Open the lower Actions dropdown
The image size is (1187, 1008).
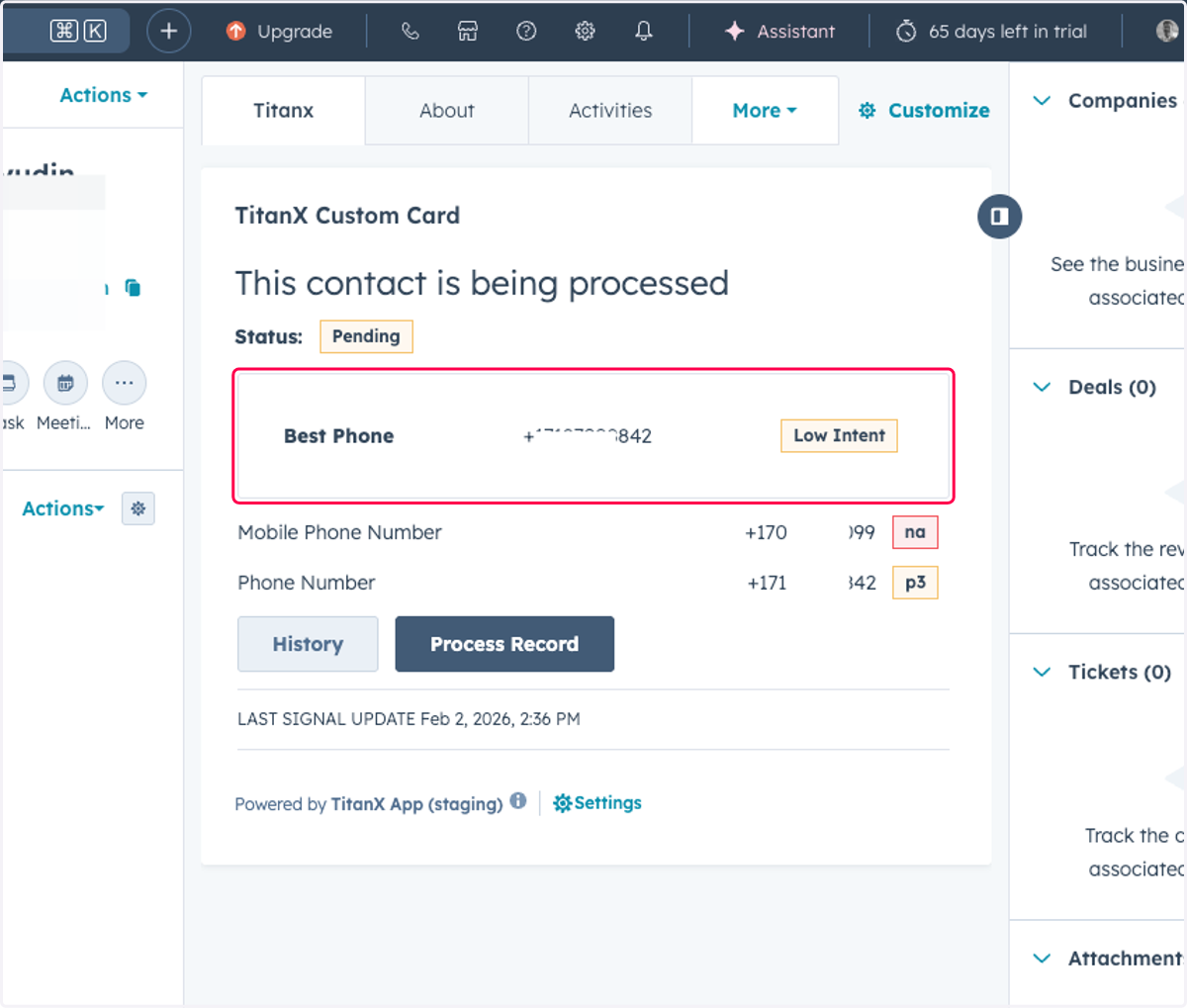pyautogui.click(x=62, y=508)
